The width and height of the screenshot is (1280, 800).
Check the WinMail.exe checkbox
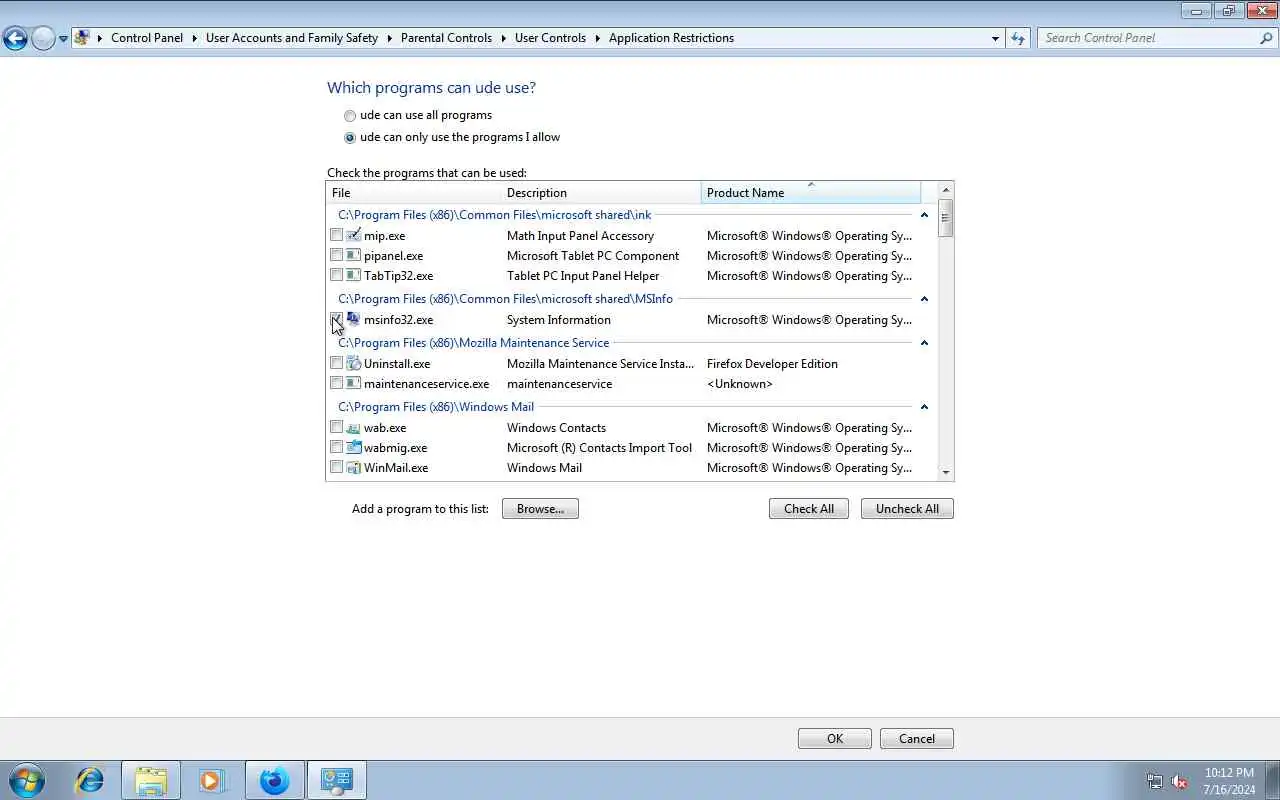336,467
